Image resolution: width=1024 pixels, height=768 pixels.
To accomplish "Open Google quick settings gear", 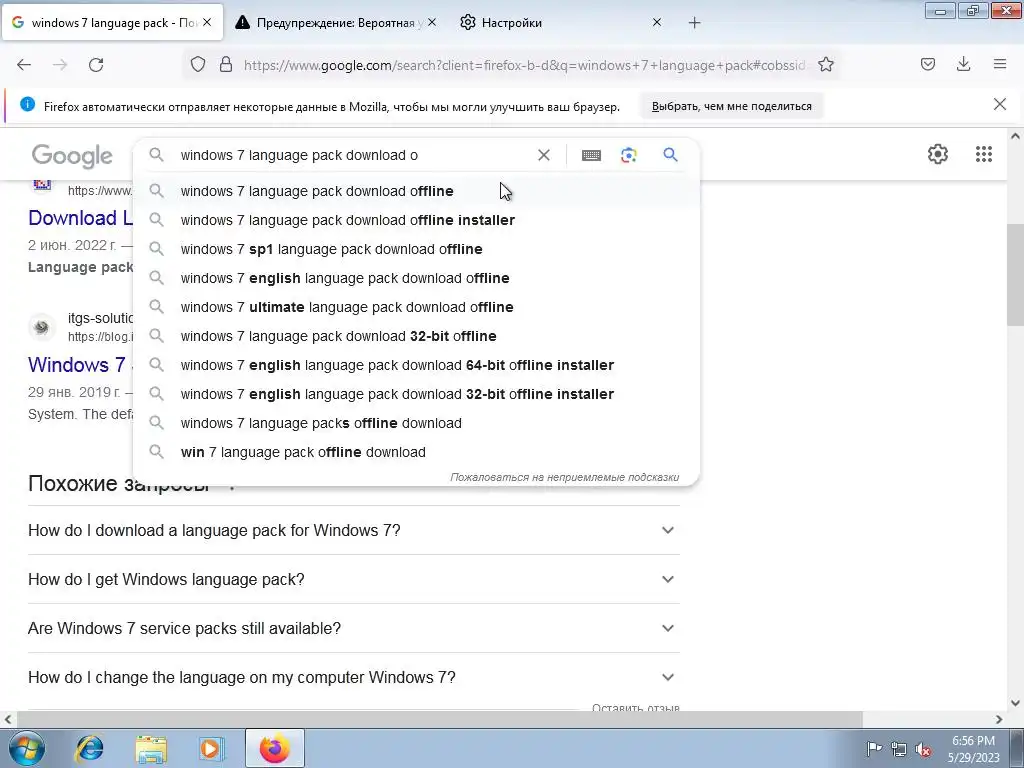I will (937, 154).
